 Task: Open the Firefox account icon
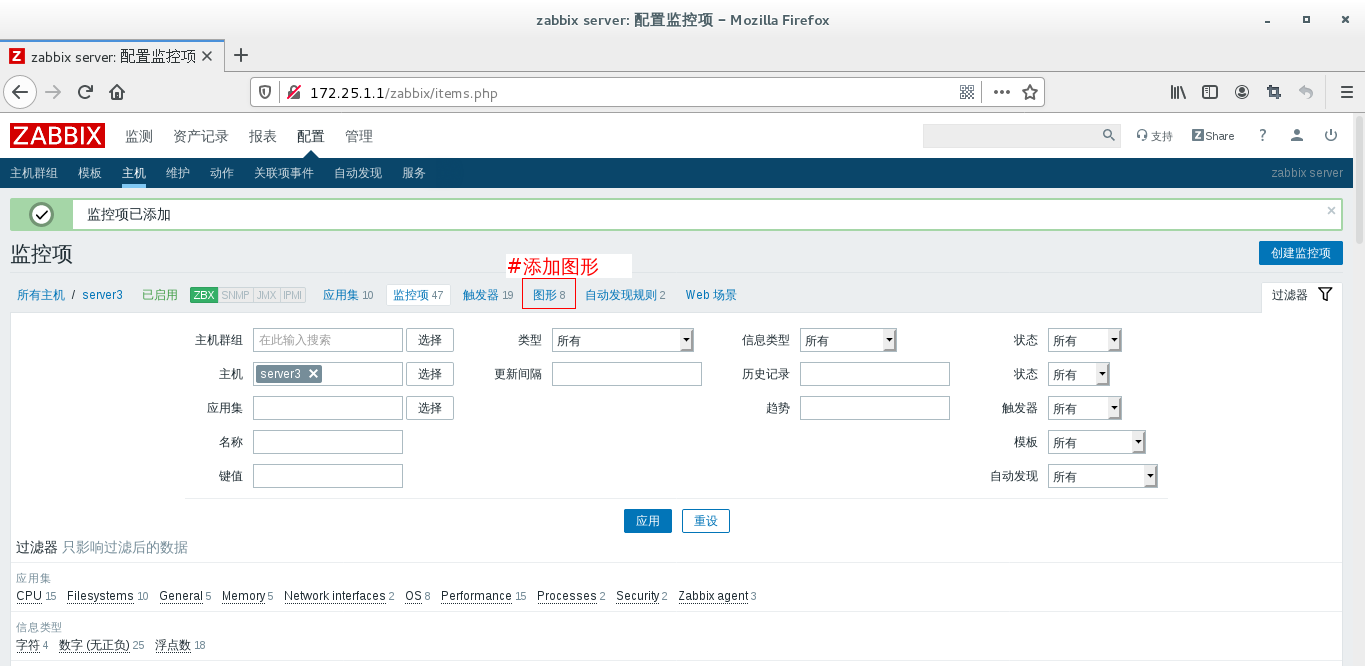click(1242, 92)
